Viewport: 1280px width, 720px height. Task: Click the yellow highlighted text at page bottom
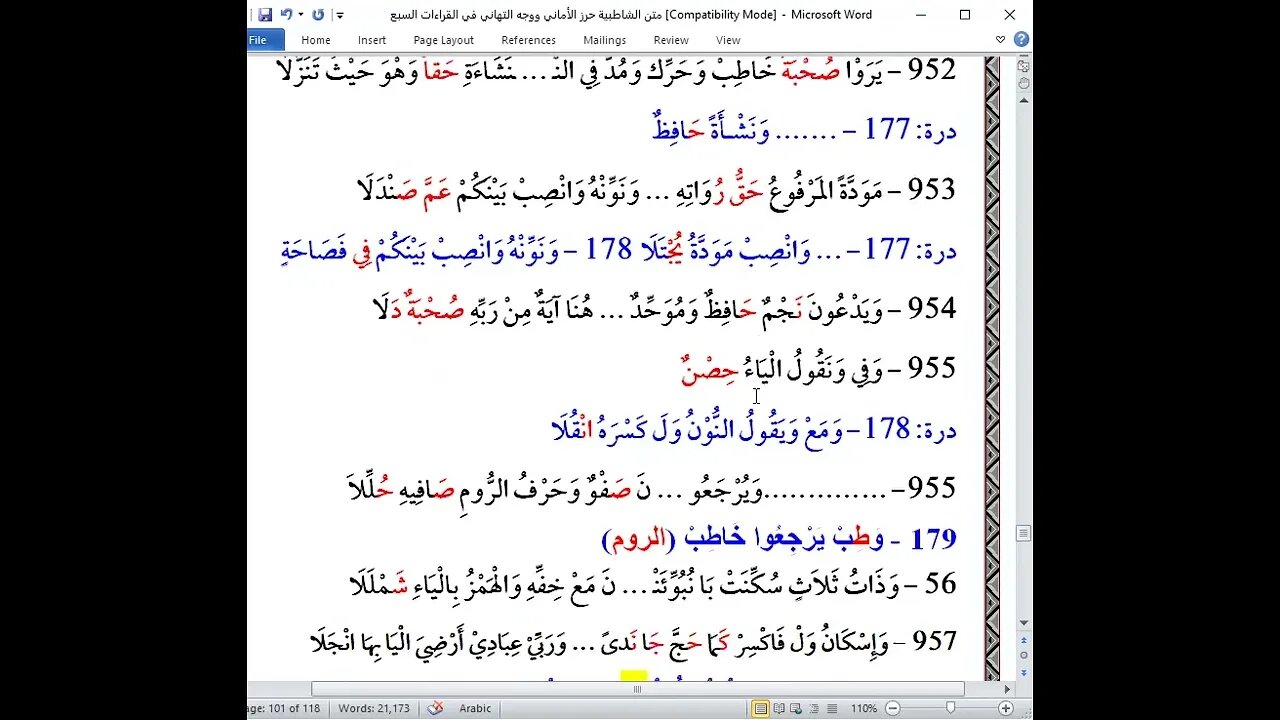[634, 676]
